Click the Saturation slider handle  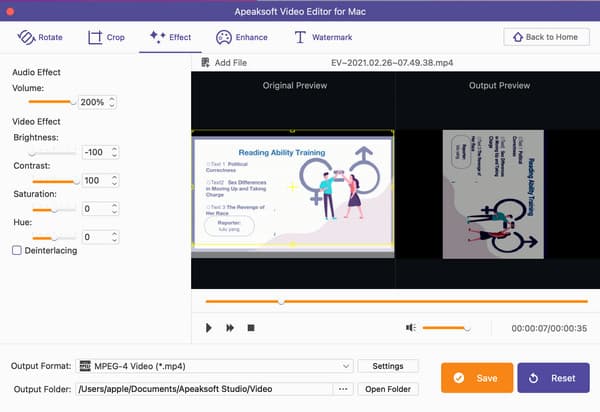(54, 210)
